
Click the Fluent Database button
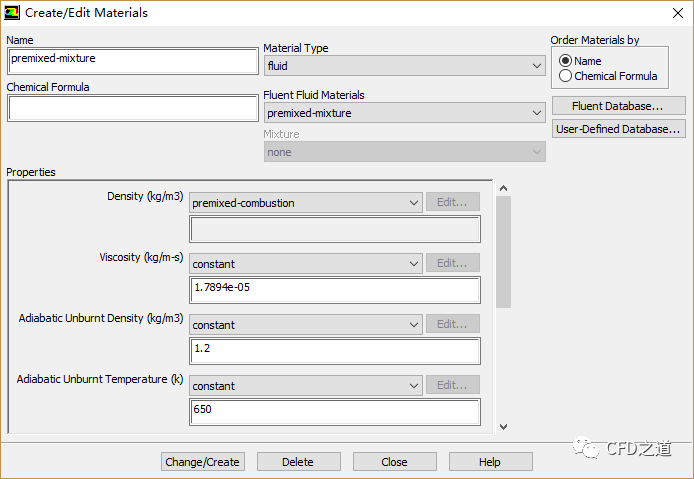point(618,106)
